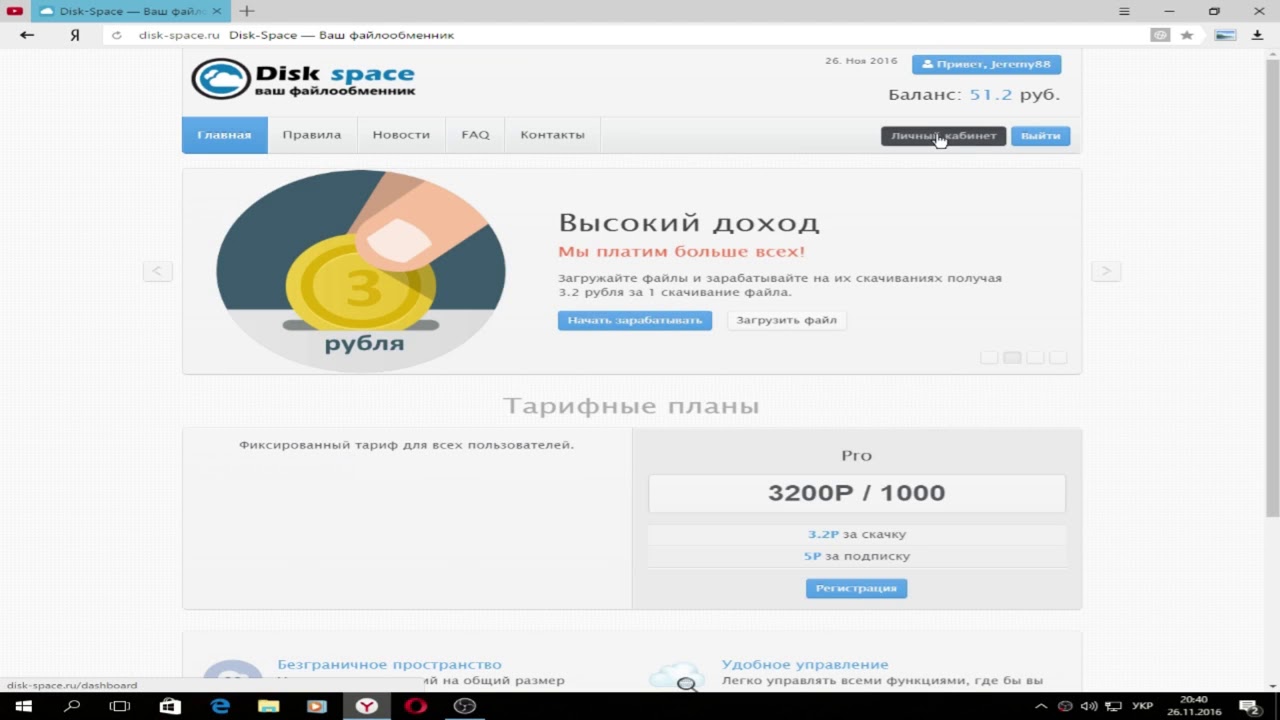Viewport: 1280px width, 720px height.
Task: Launch Microsoft Edge from taskbar
Action: point(220,706)
